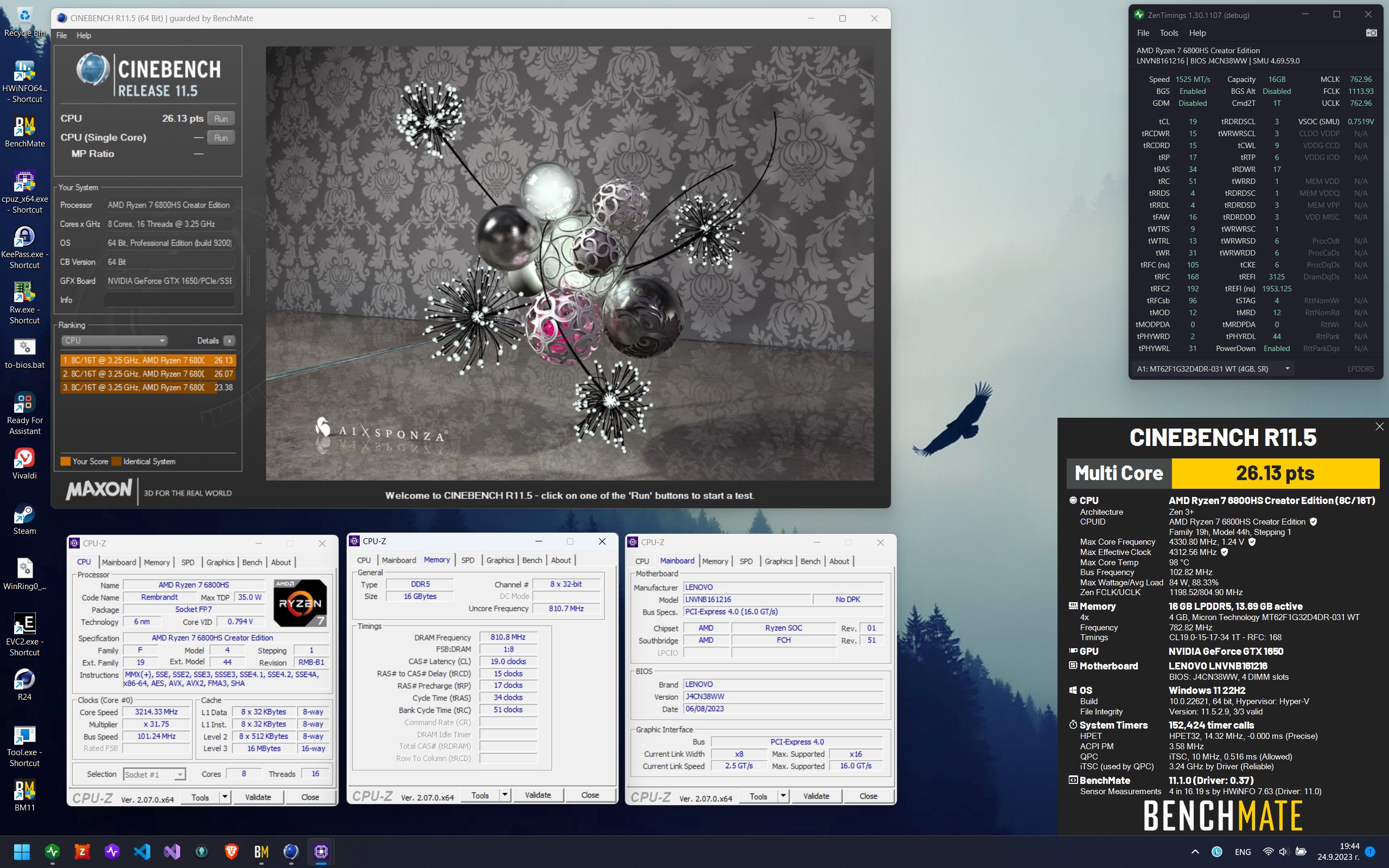The height and width of the screenshot is (868, 1389).
Task: Show hidden system tray icons
Action: coord(1195,851)
